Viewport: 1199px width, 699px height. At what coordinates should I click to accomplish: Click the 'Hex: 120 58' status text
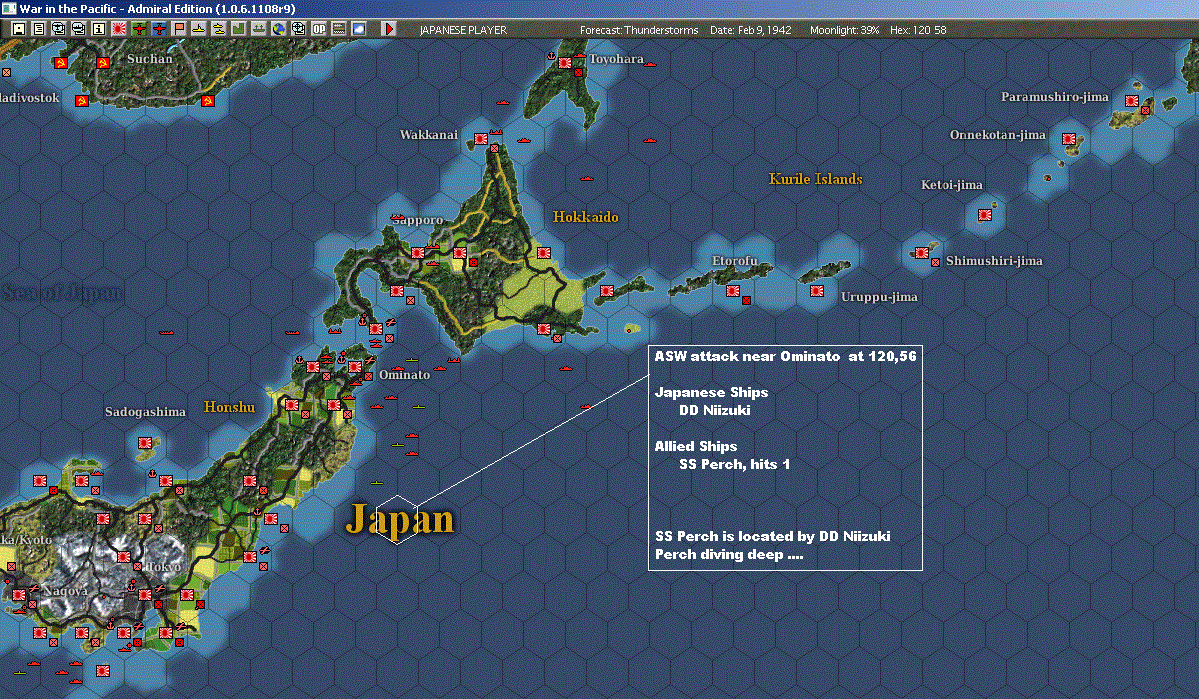(x=918, y=30)
